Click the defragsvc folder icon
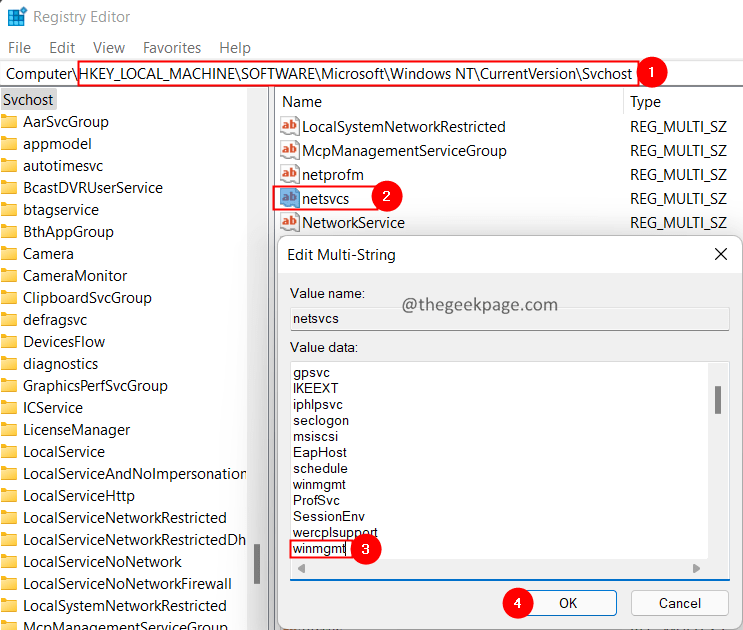 coord(9,320)
